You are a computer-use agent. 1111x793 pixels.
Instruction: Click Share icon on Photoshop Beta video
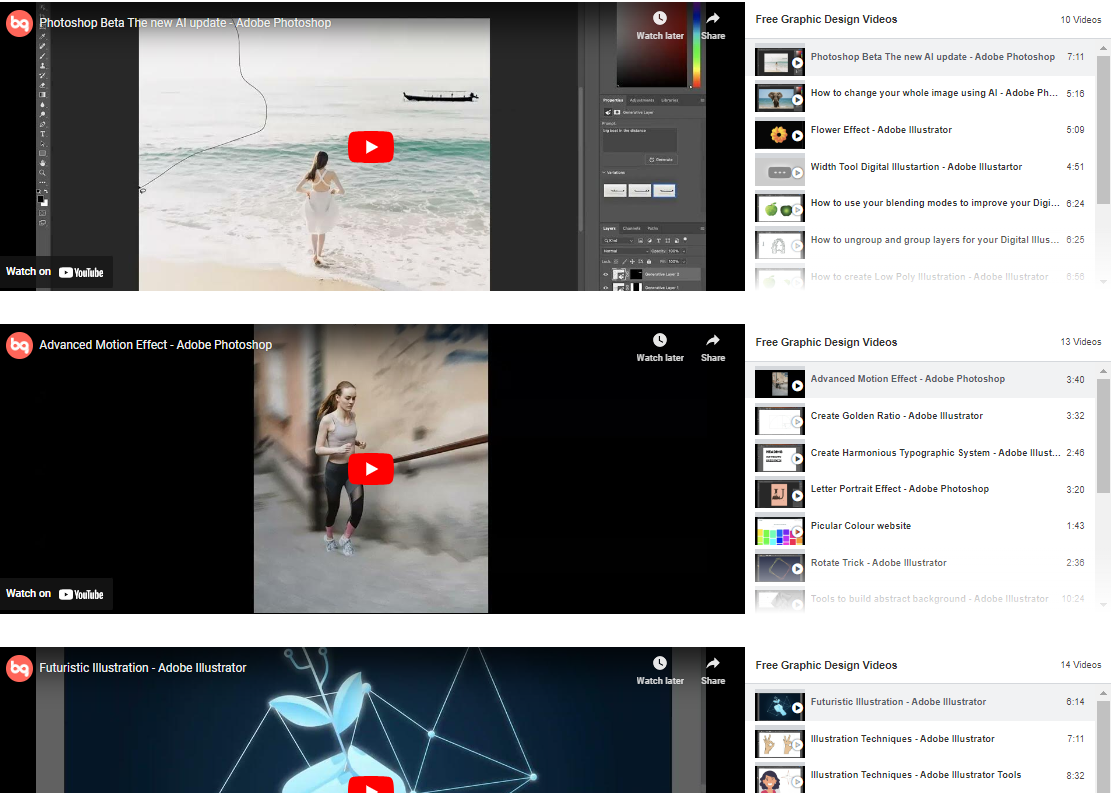pos(713,24)
